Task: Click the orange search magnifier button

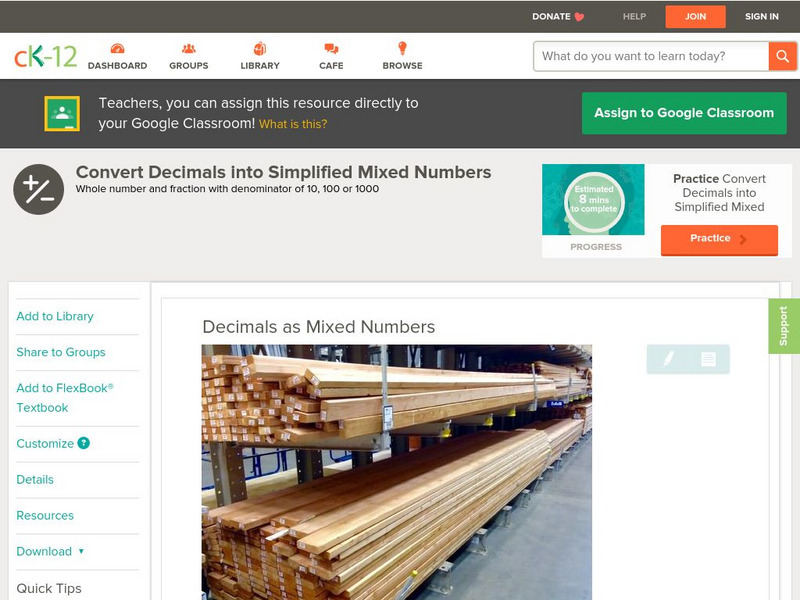Action: pyautogui.click(x=782, y=56)
